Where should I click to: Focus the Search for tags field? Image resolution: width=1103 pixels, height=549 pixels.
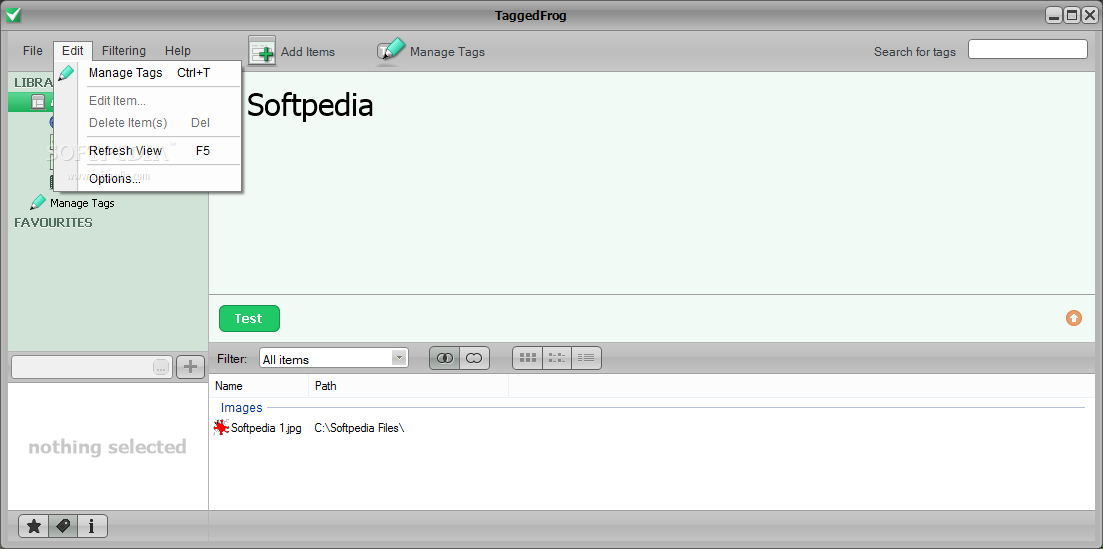tap(1028, 49)
